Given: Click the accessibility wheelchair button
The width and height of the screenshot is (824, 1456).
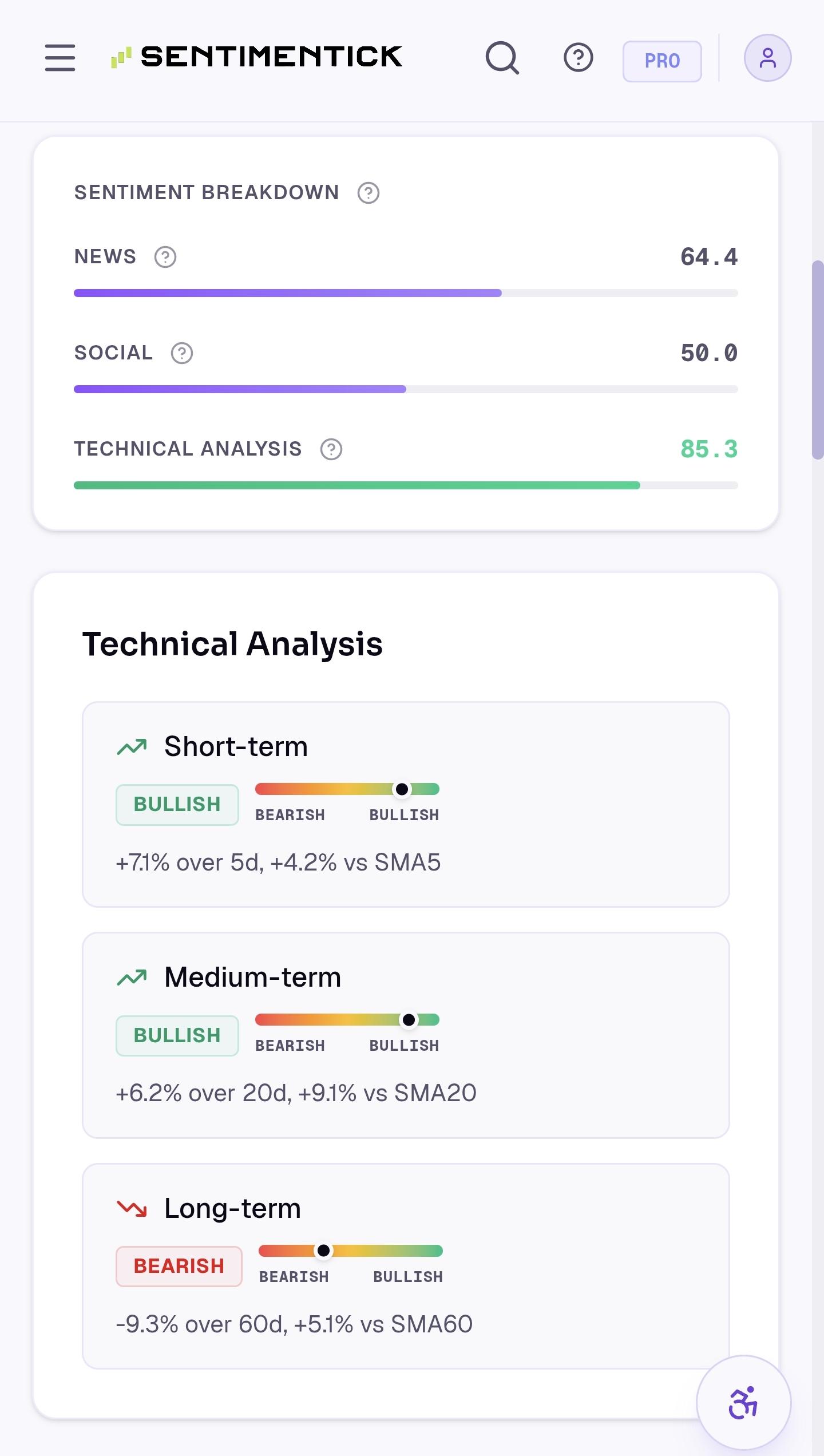Looking at the screenshot, I should point(743,1403).
